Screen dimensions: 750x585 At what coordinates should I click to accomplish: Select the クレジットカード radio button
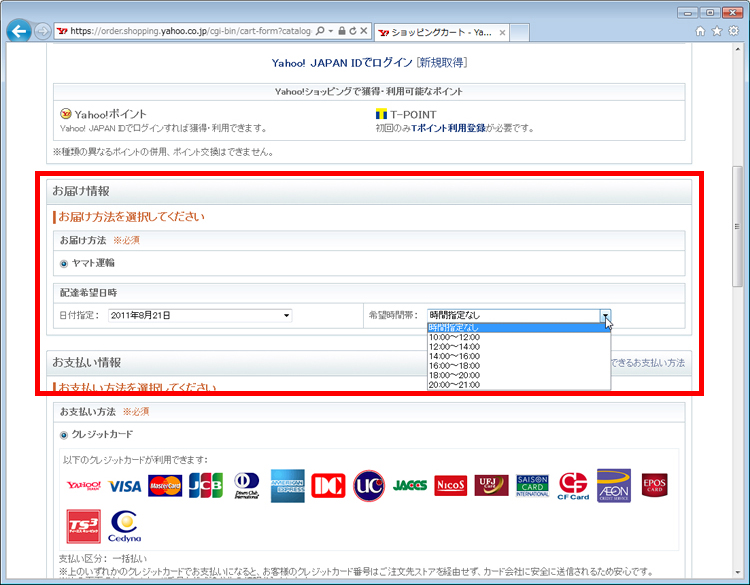(64, 435)
